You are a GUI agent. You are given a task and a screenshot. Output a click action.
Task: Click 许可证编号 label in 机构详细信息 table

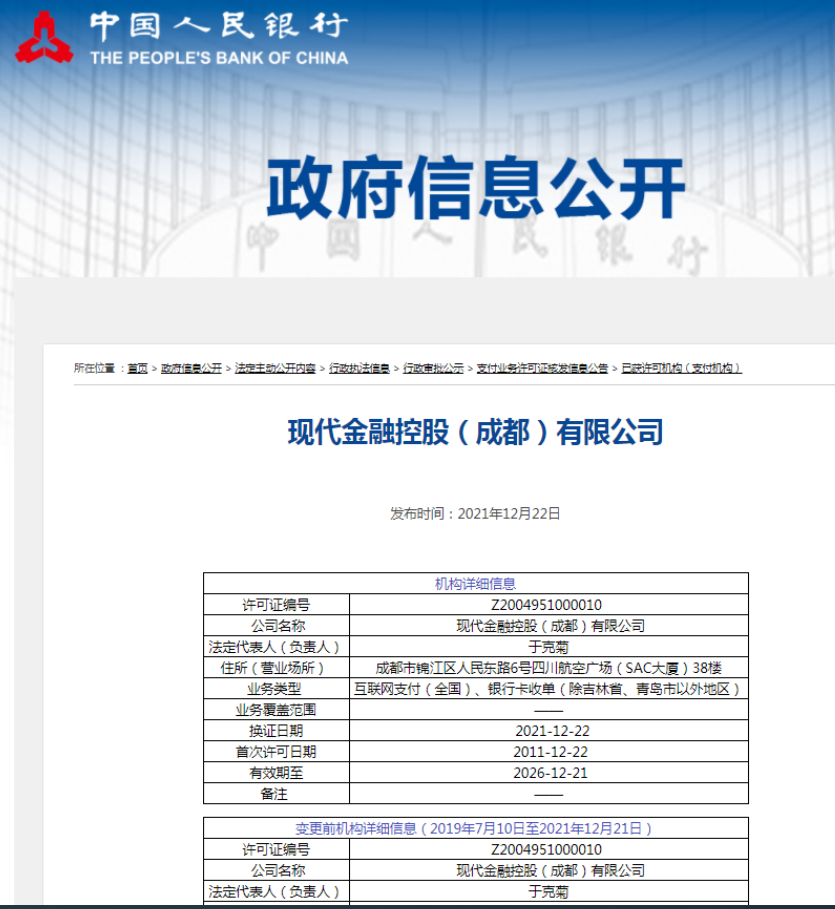pyautogui.click(x=277, y=605)
